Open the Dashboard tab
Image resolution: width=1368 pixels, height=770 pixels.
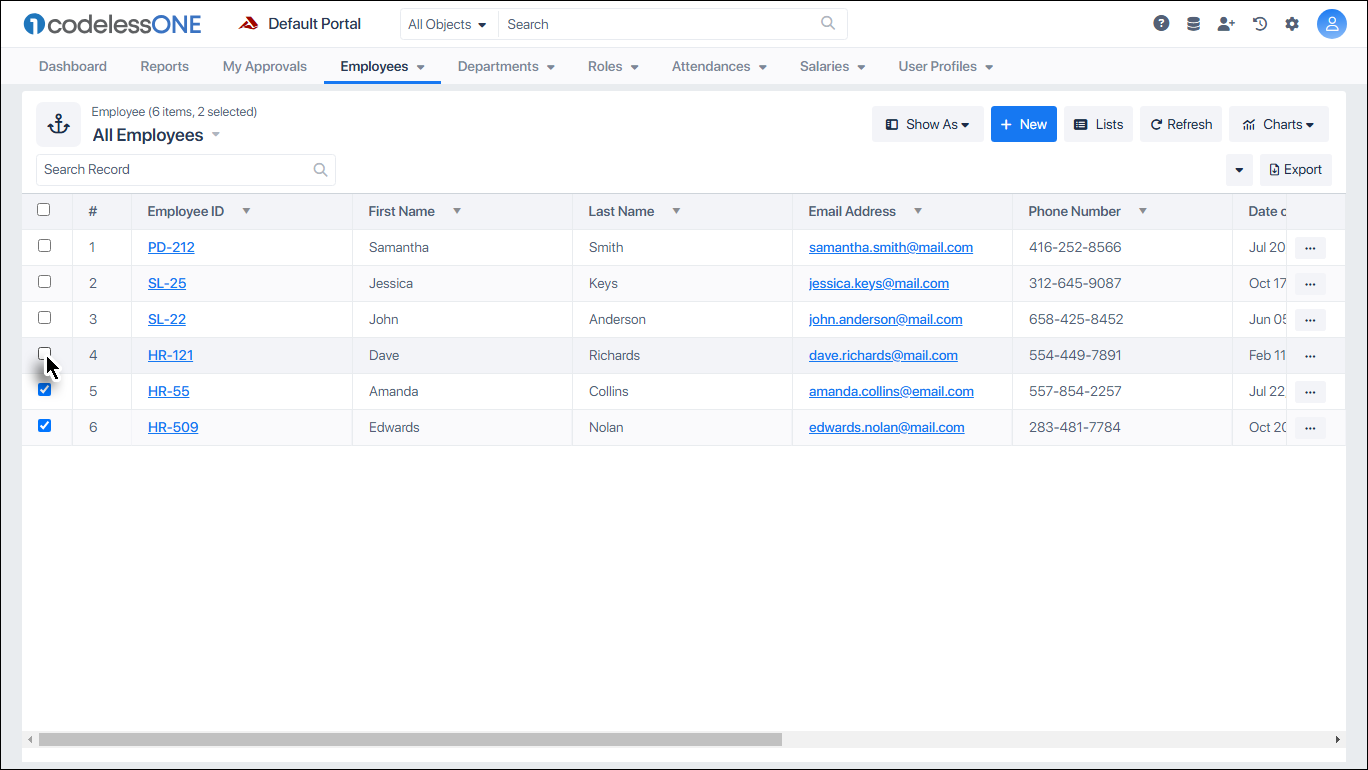[72, 66]
